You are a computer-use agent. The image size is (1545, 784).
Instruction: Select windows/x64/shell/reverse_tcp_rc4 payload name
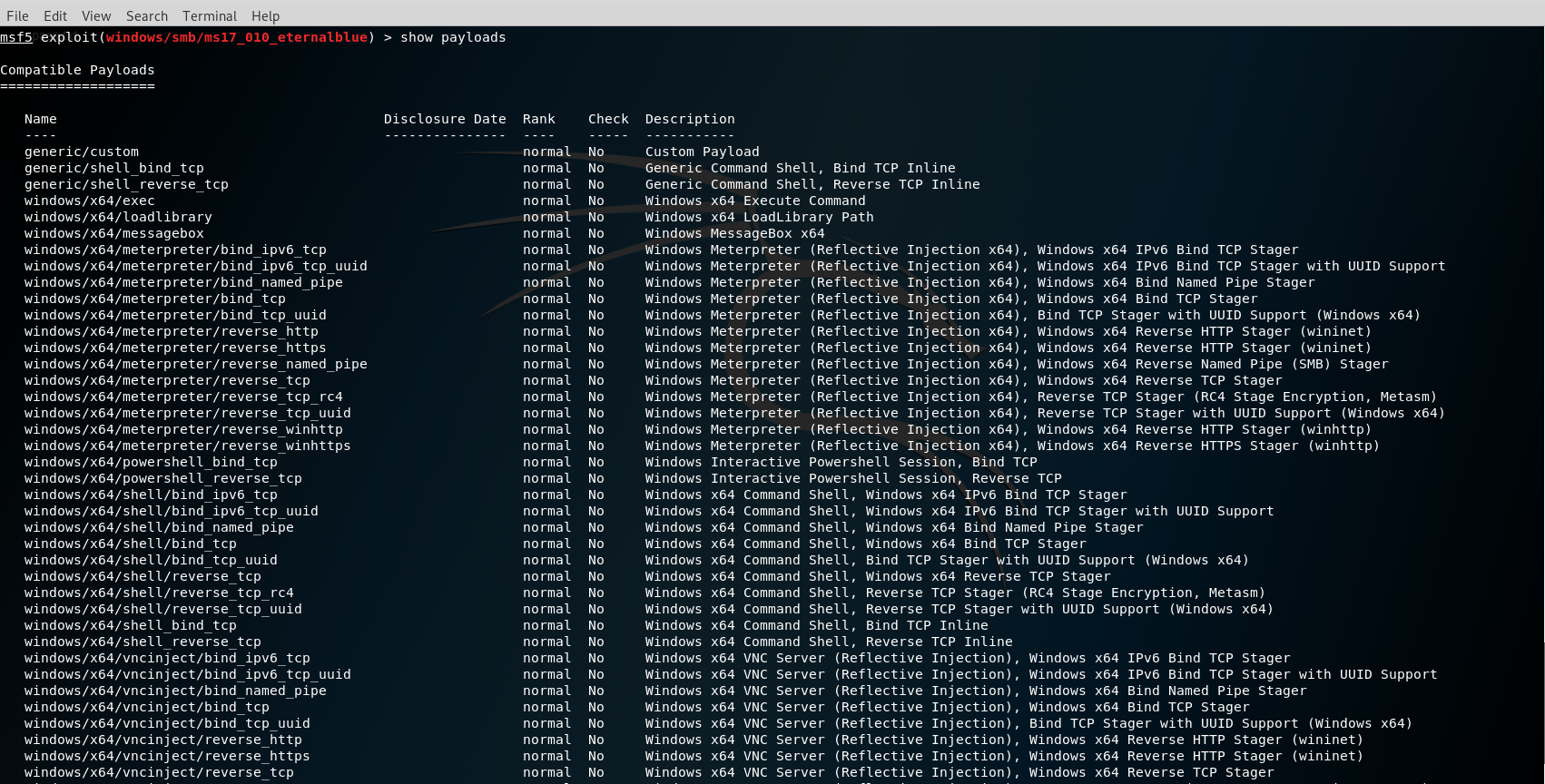[x=159, y=593]
